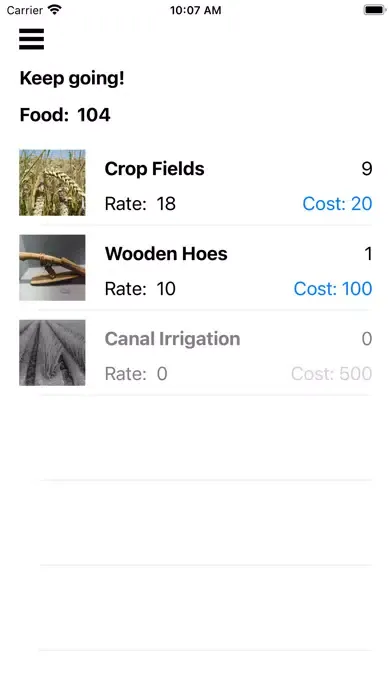Tap the Crop Fields wheat thumbnail
Screen dimensions: 392x696
[x=52, y=182]
